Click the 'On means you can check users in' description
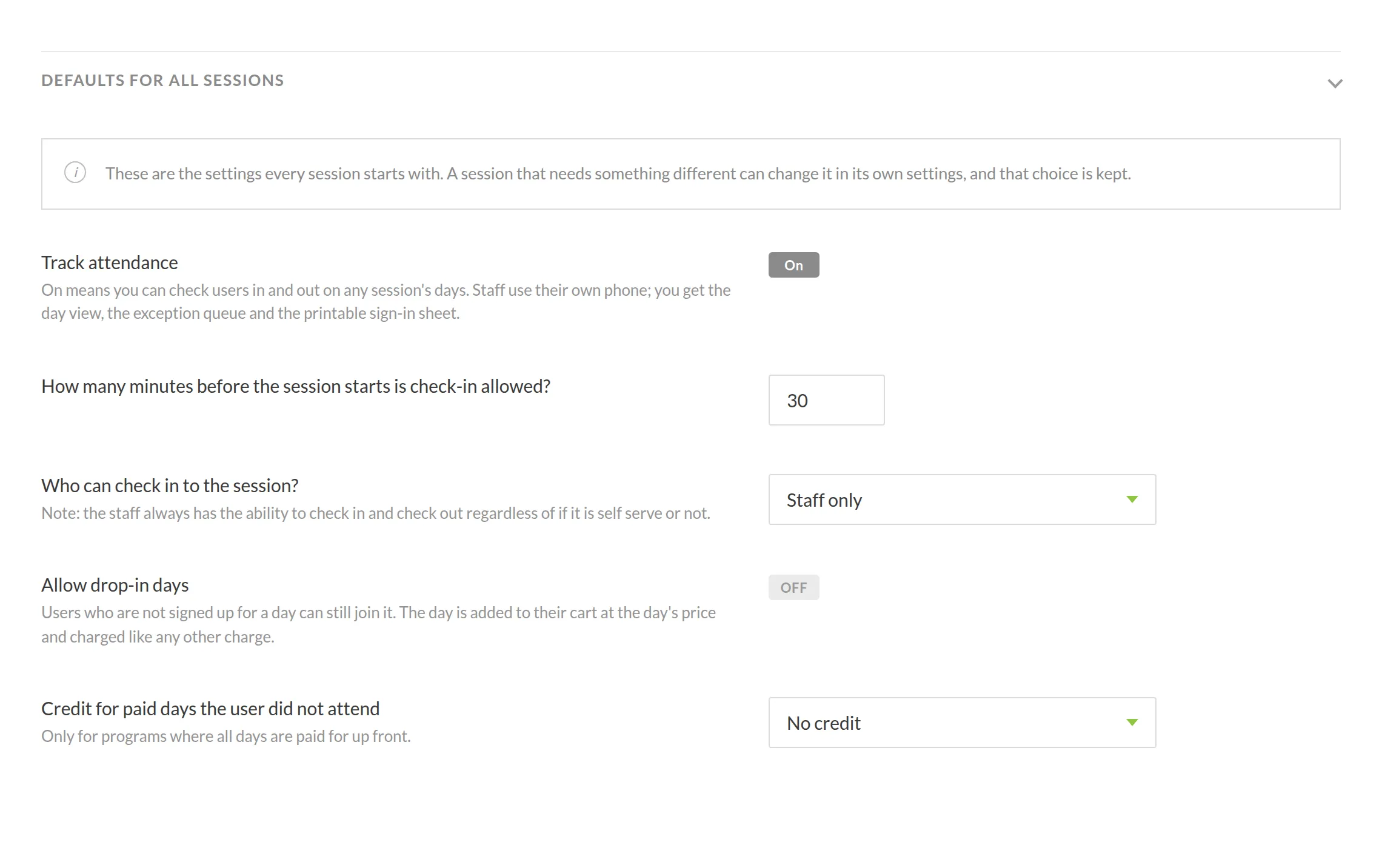The height and width of the screenshot is (868, 1382). 386,301
